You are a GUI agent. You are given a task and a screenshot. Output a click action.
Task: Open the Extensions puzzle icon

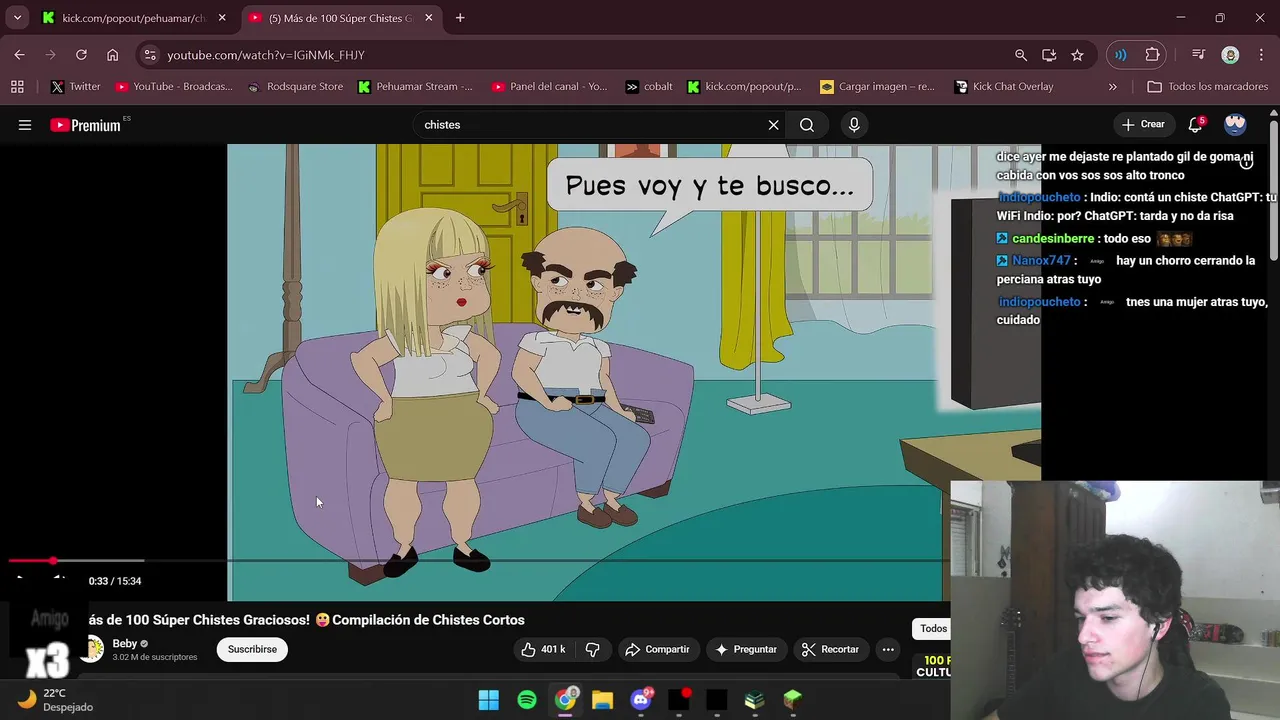pos(1152,55)
